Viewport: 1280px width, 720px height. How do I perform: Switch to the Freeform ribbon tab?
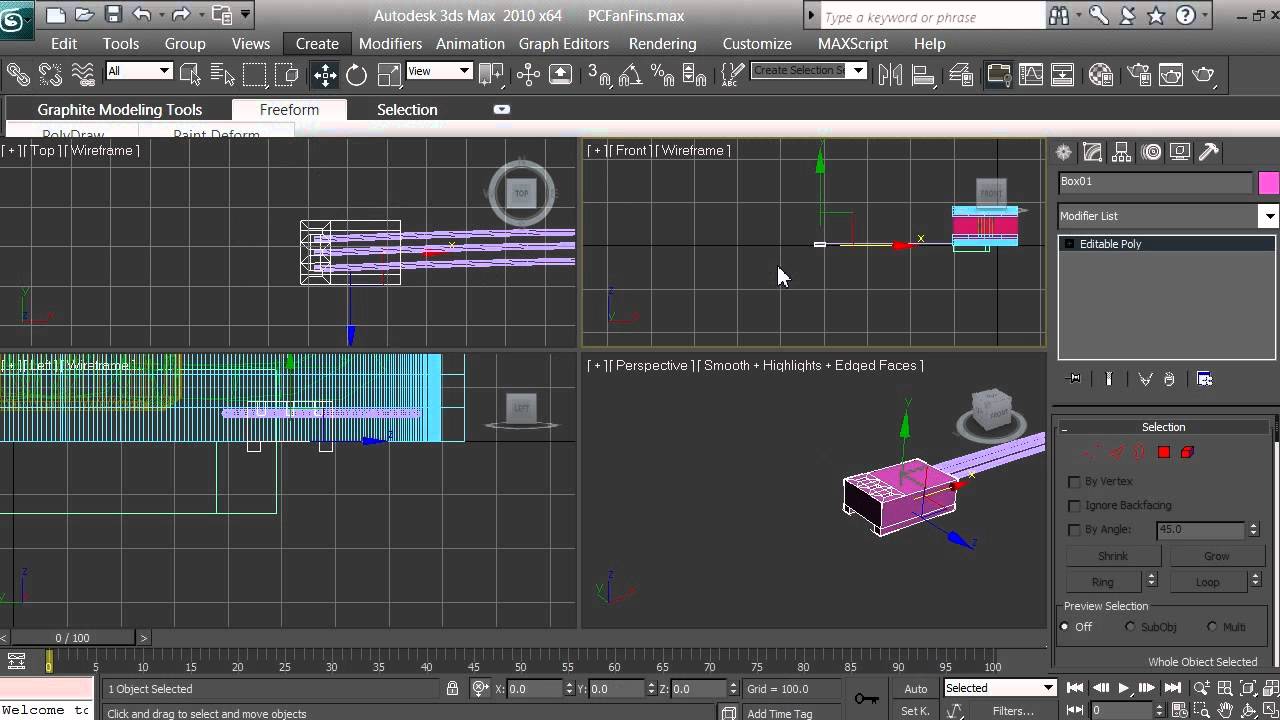289,110
